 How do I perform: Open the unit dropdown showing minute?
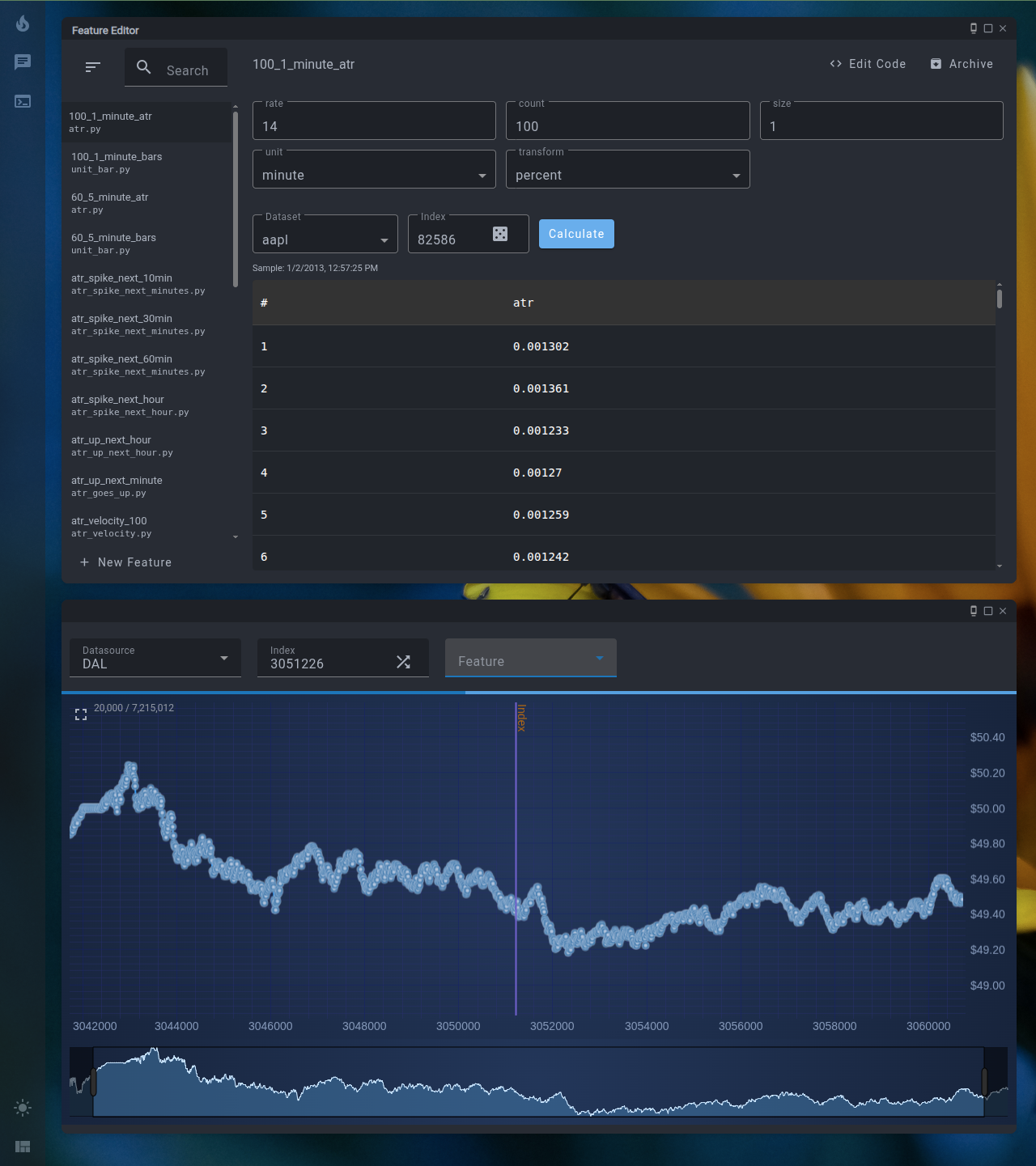coord(374,169)
